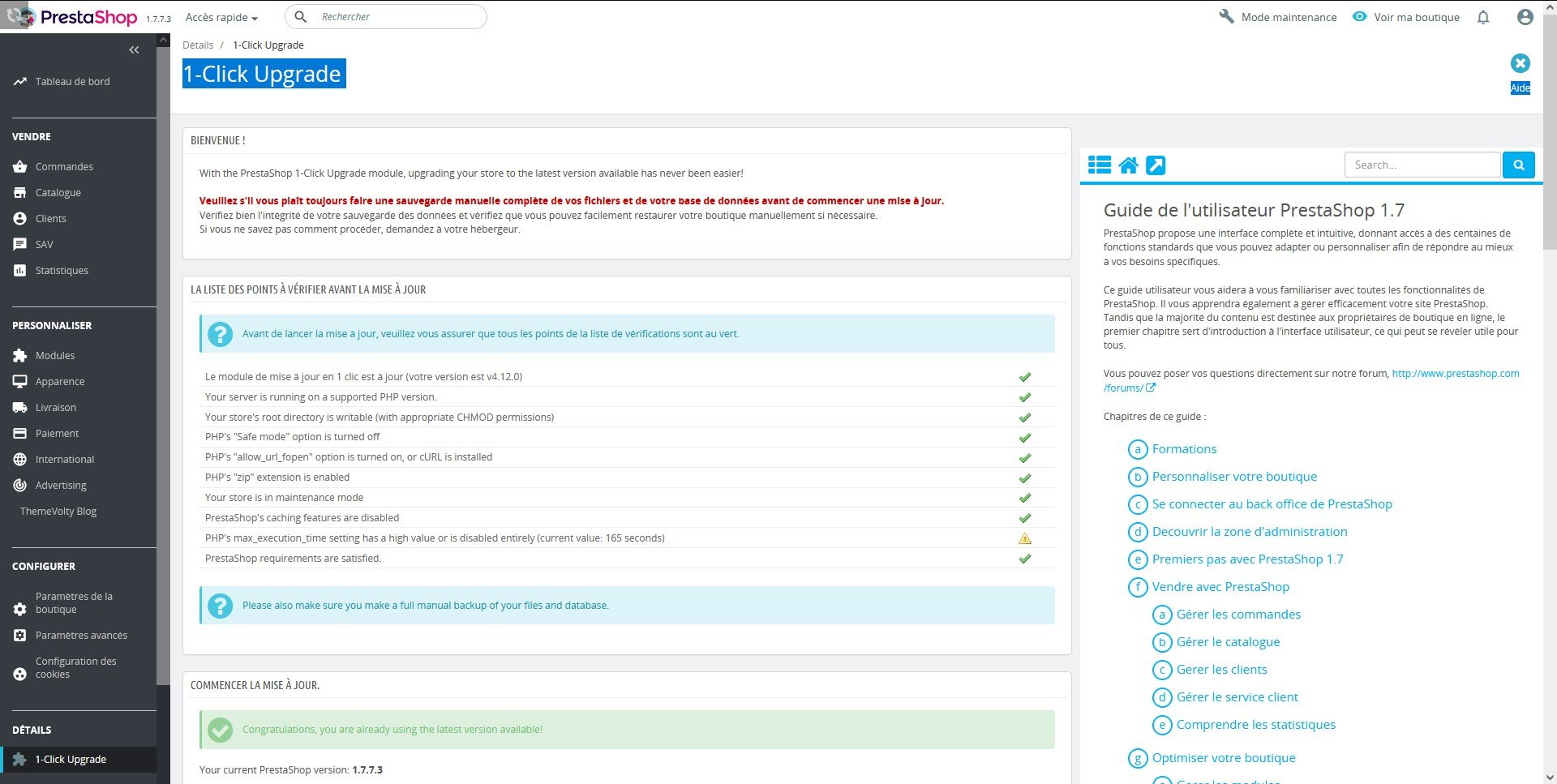Click help panel home icon

(x=1128, y=165)
